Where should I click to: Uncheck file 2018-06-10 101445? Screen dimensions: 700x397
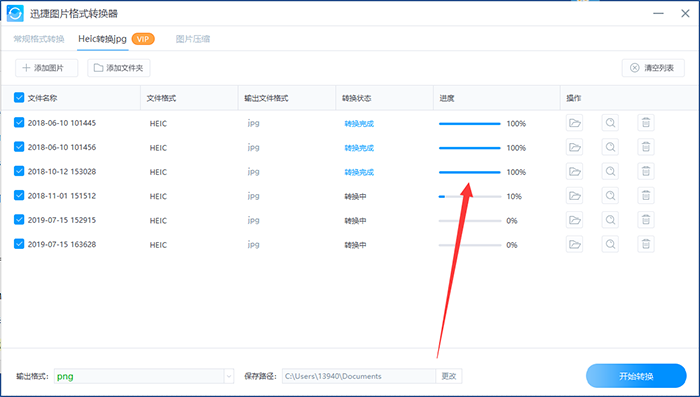coord(19,122)
